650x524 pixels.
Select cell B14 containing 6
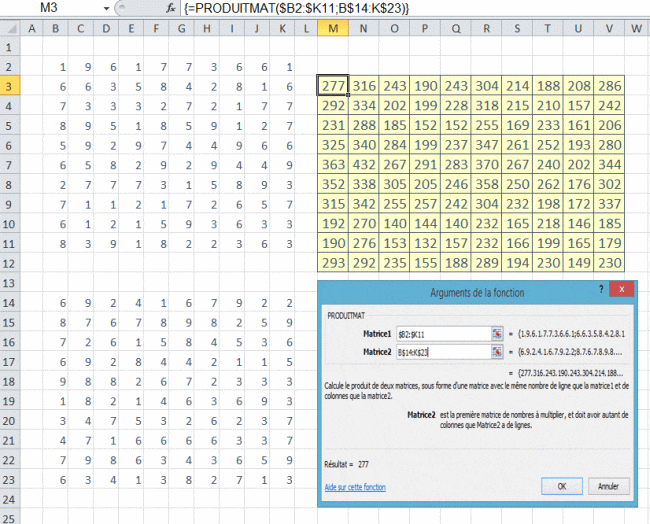pyautogui.click(x=56, y=303)
